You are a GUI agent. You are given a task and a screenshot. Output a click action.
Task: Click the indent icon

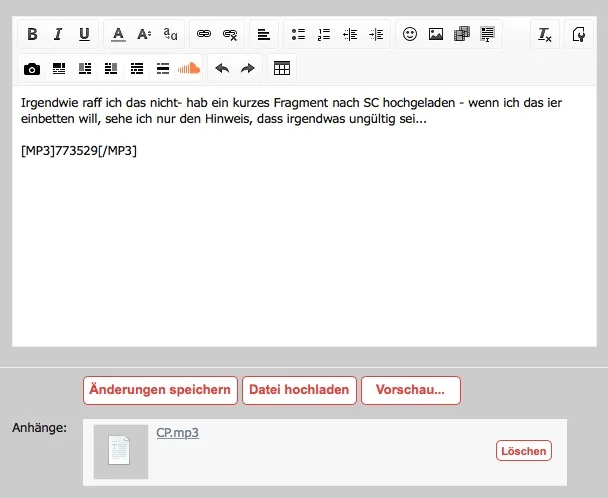click(376, 35)
